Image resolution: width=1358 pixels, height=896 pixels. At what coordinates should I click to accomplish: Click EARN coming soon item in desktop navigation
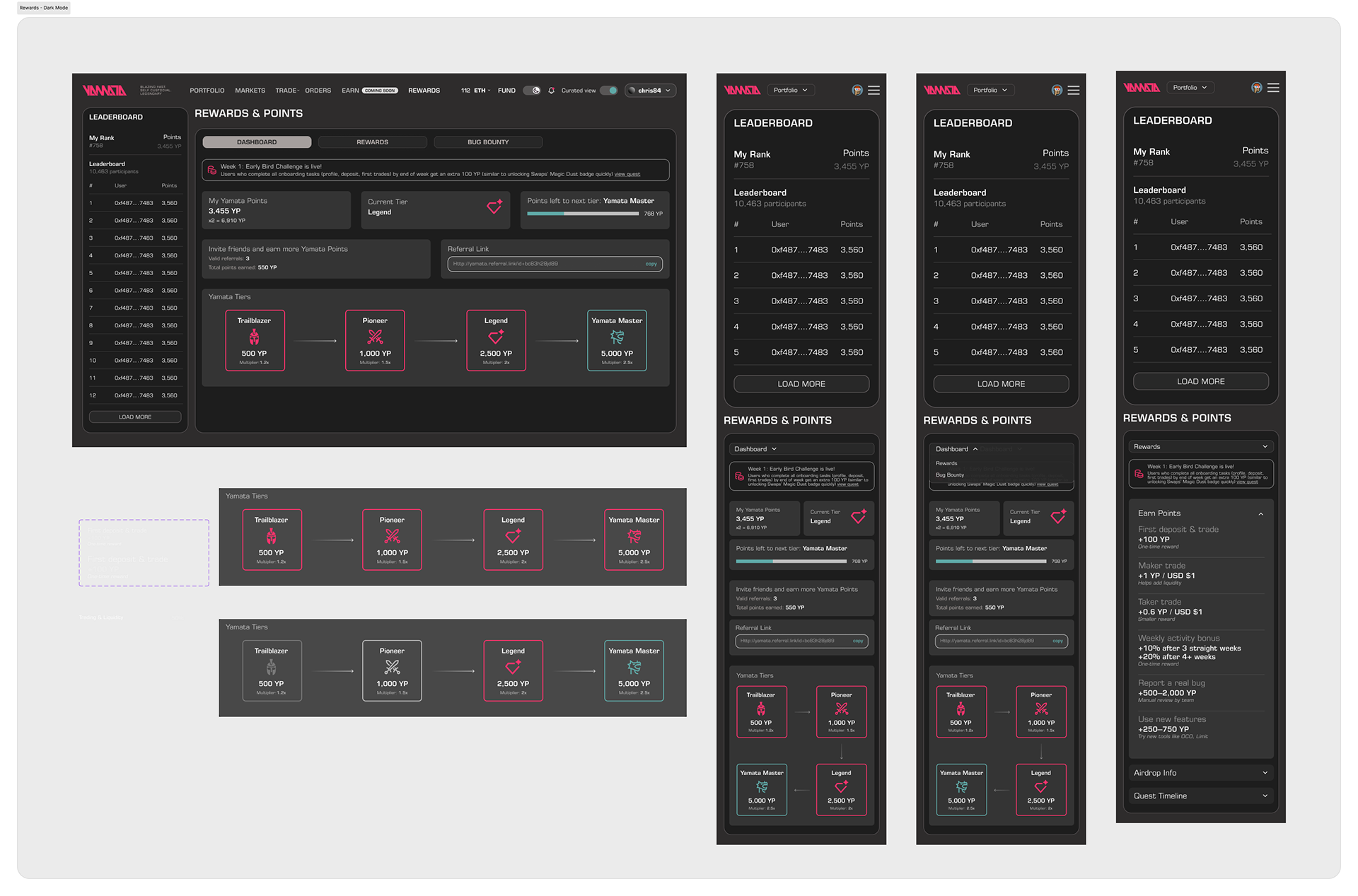369,91
